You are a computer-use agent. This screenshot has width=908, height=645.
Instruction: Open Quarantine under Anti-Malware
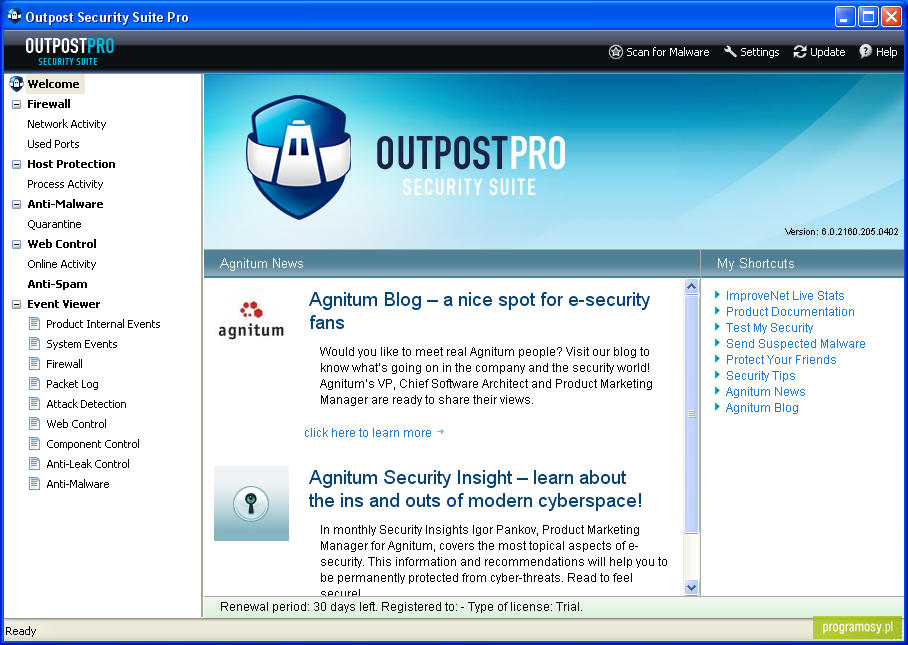[x=54, y=224]
